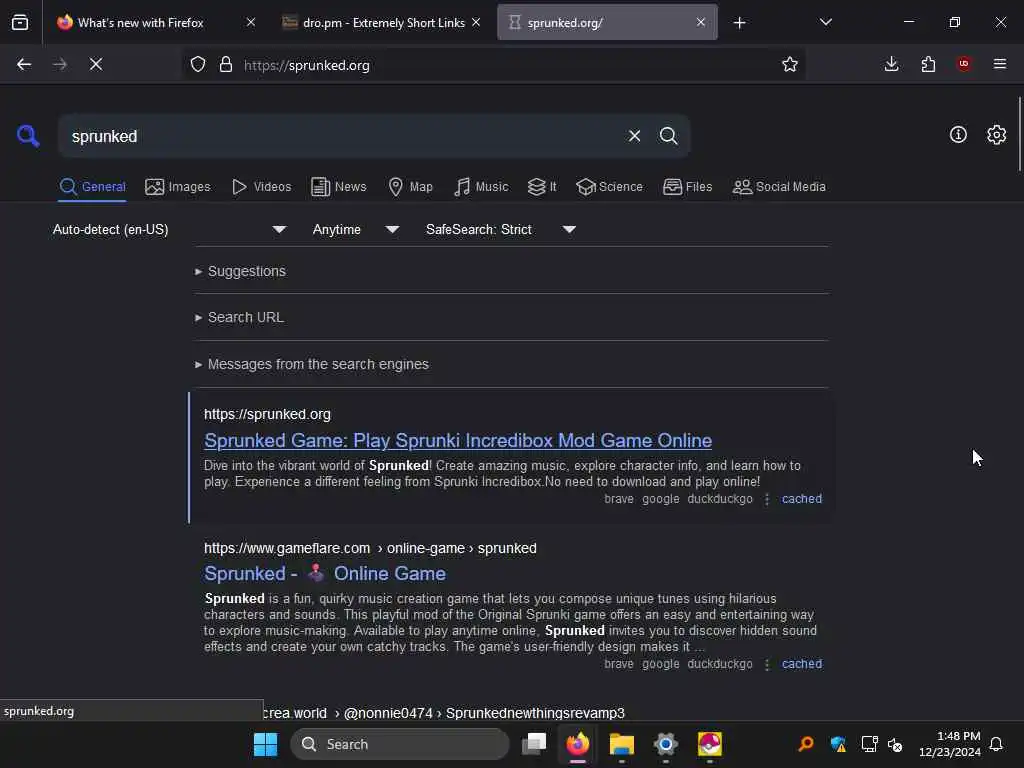Open the Settings gear taskbar app
The width and height of the screenshot is (1024, 768).
(665, 744)
